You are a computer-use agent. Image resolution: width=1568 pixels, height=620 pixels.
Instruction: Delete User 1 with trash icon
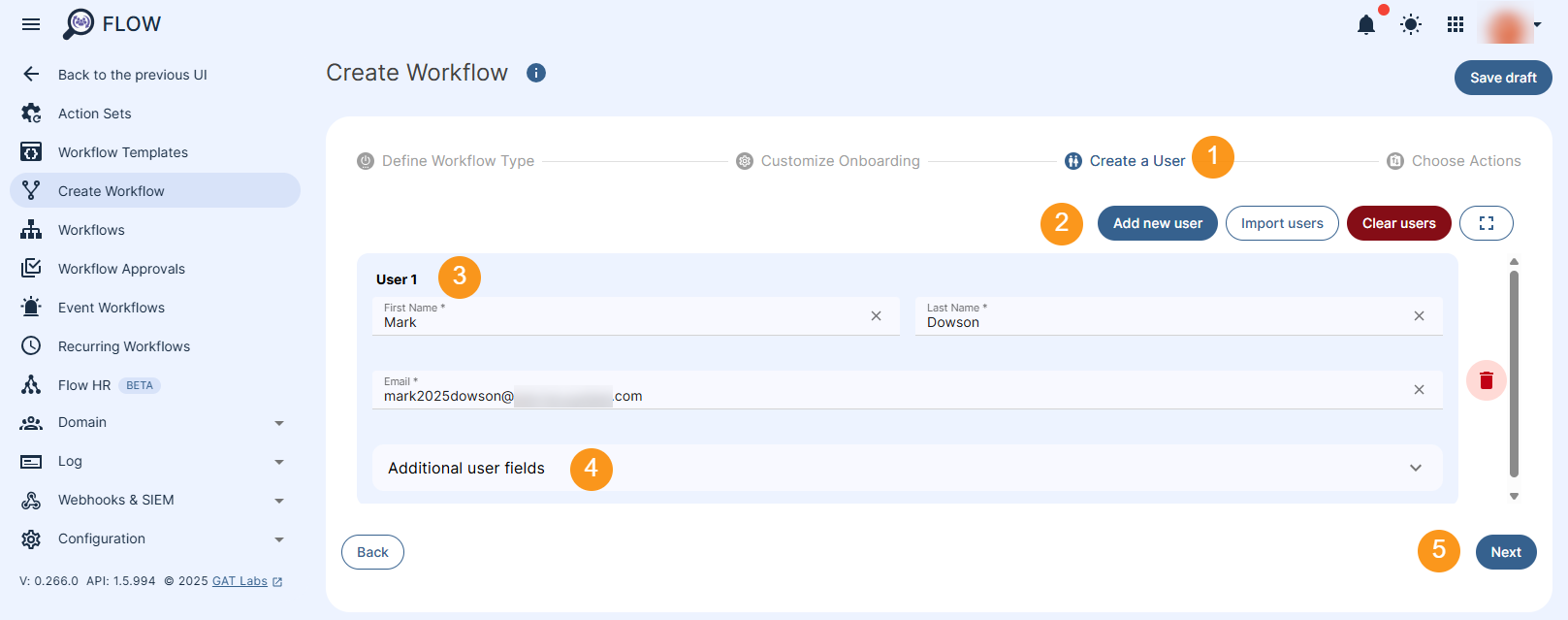click(x=1487, y=380)
